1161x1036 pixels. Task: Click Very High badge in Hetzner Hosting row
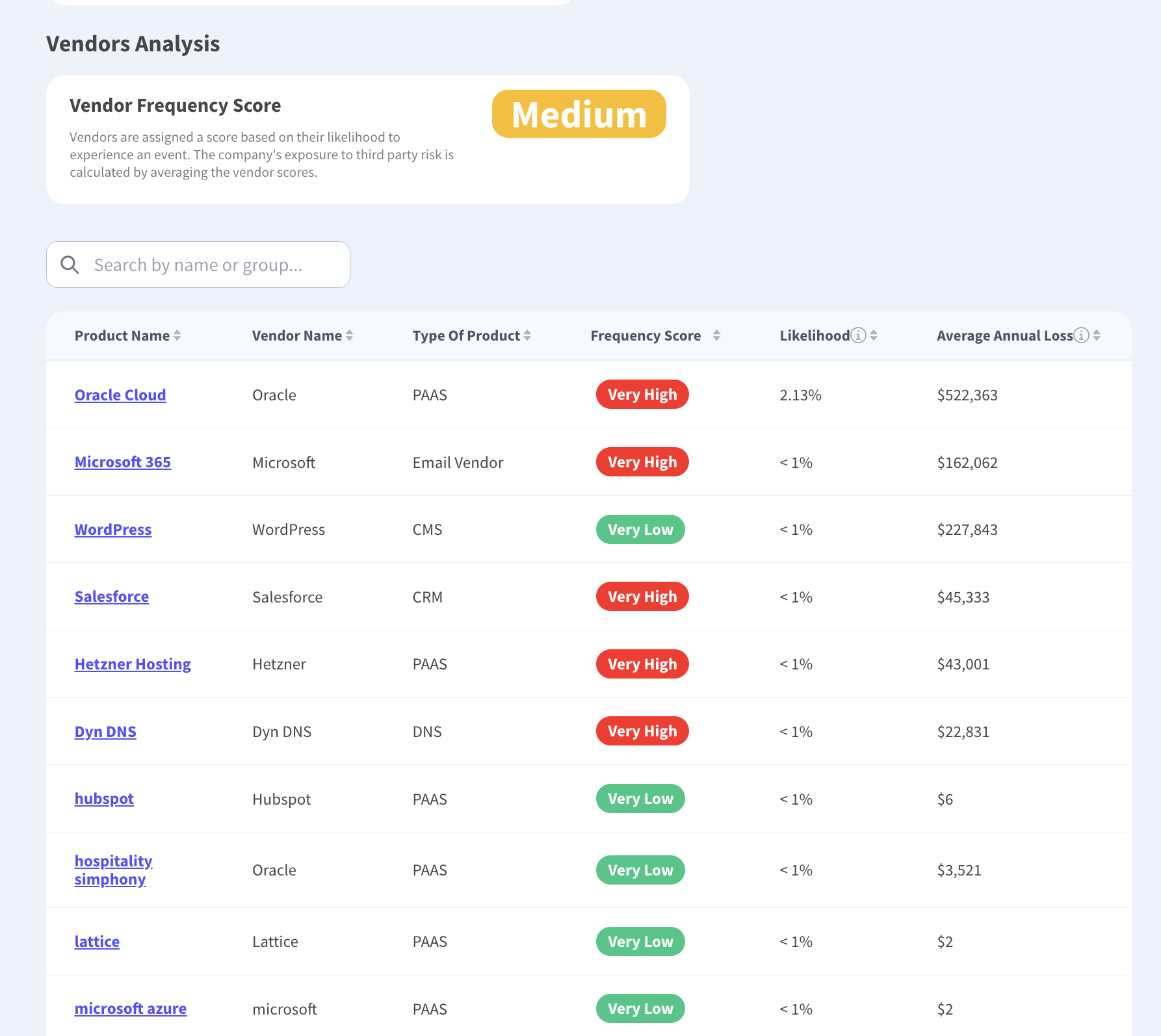coord(642,664)
